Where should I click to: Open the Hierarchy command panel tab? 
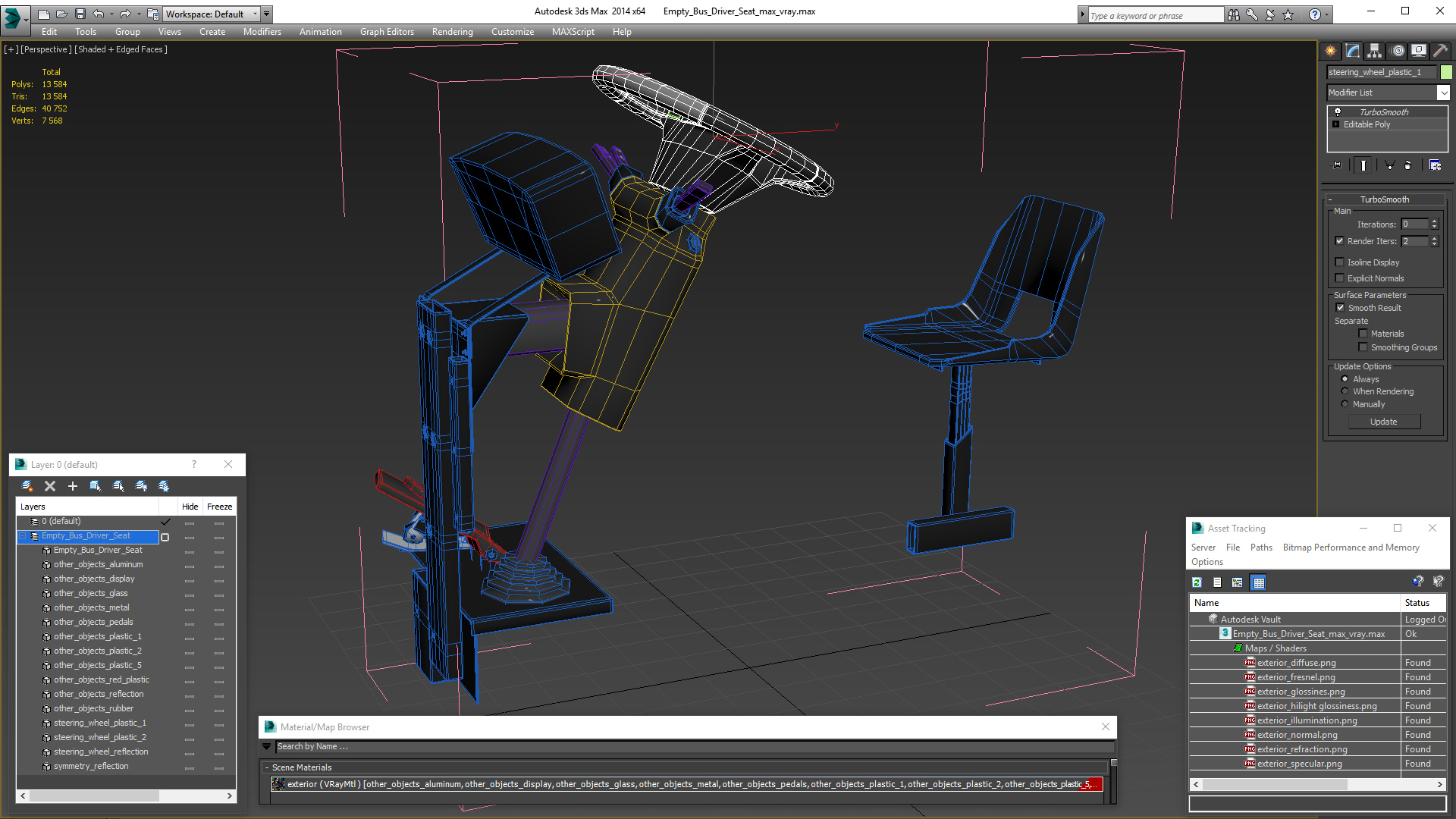pos(1374,51)
